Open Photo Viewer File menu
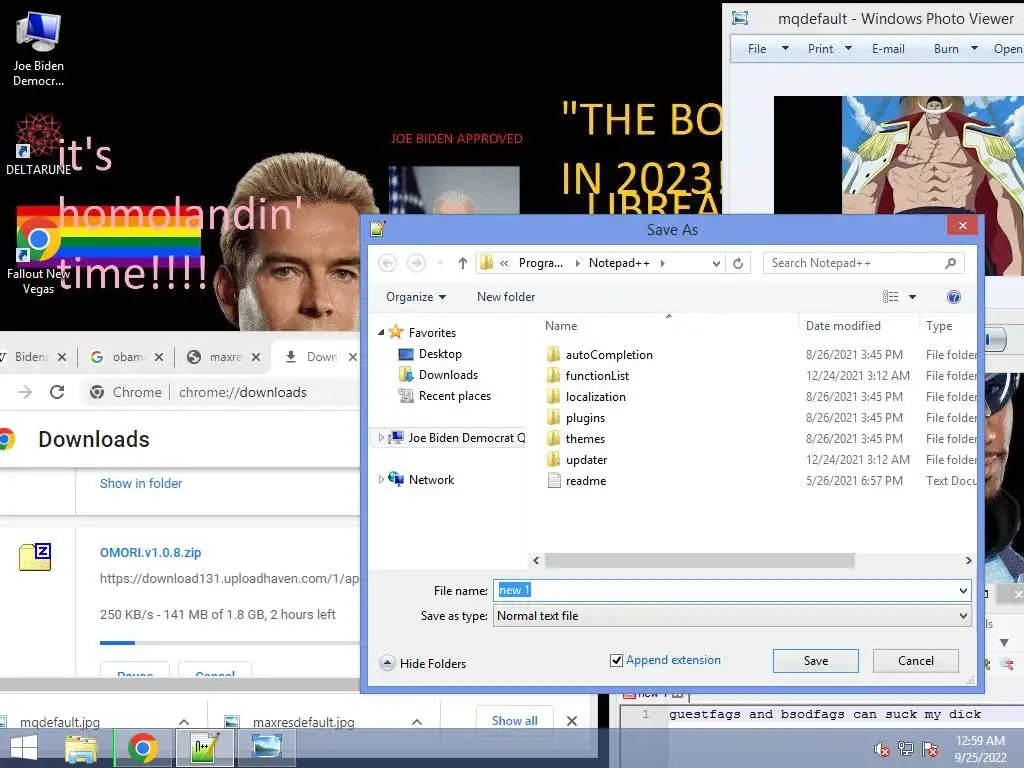1024x768 pixels. point(768,49)
